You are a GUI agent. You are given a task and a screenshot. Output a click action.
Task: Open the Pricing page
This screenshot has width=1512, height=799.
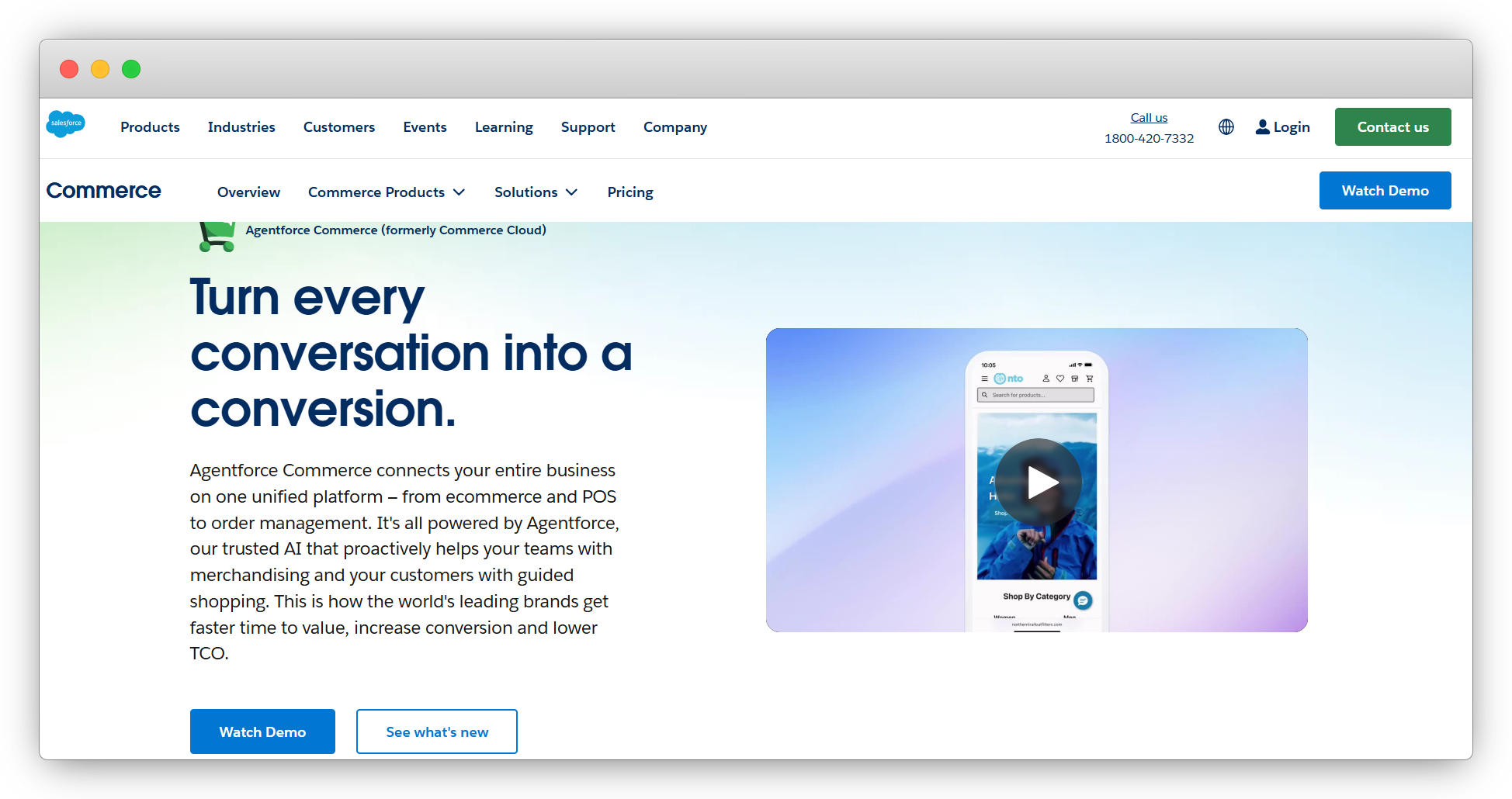pyautogui.click(x=630, y=192)
